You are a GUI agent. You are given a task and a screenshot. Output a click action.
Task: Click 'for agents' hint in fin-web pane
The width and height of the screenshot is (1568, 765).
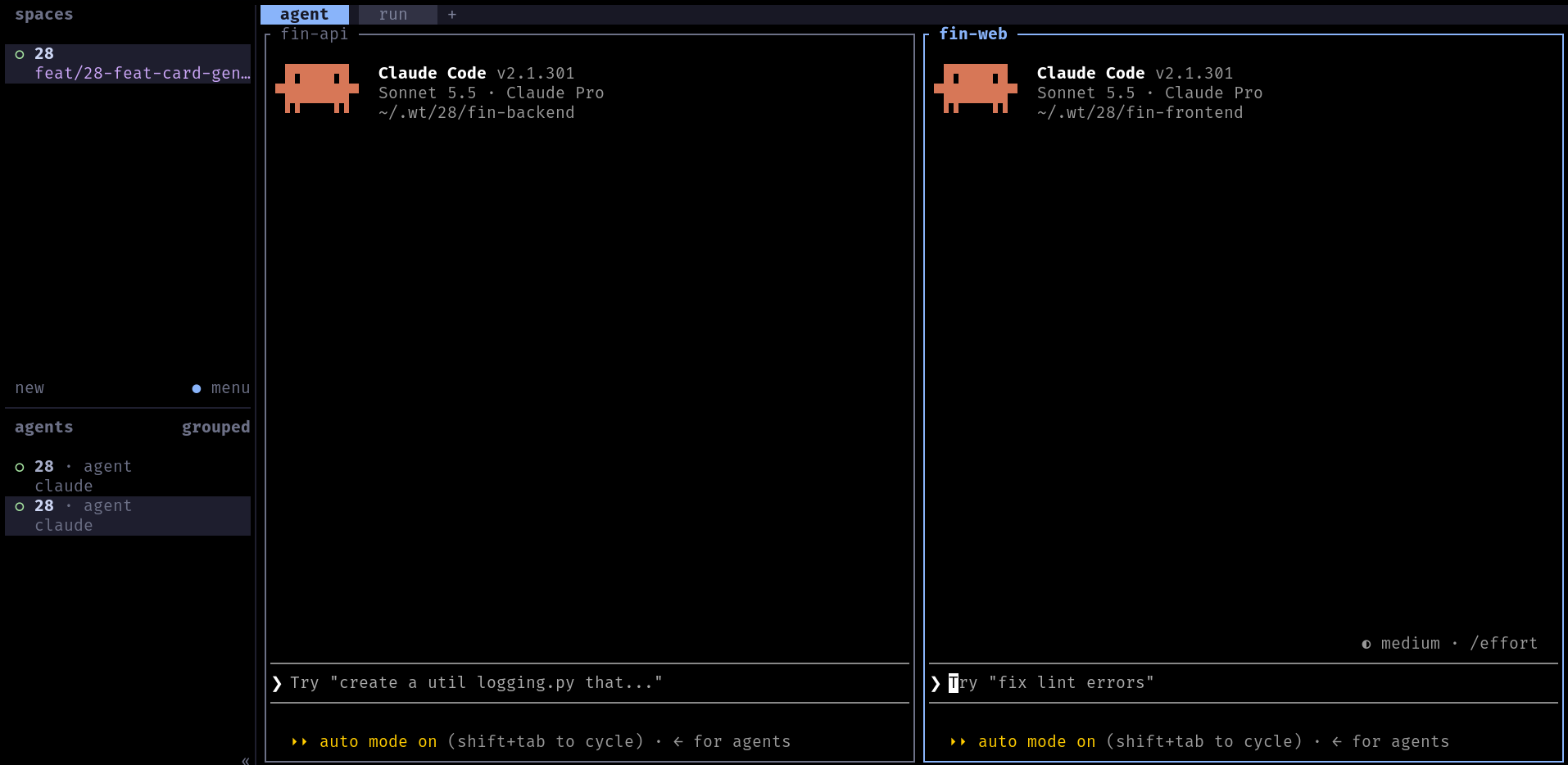tap(1401, 741)
